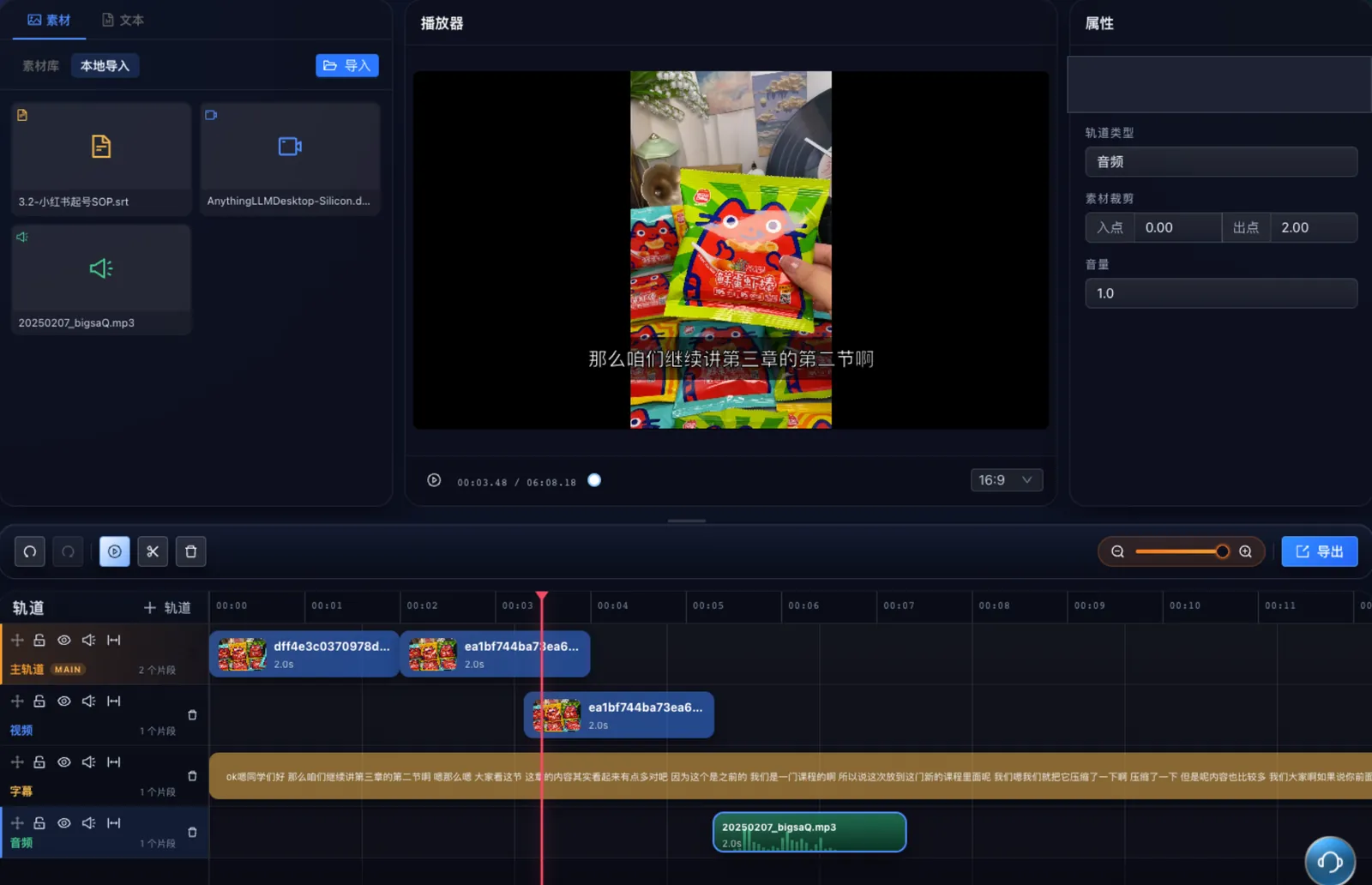Click the fit-width icon on 音频 track
Screen dimensions: 1372x885
(113, 822)
